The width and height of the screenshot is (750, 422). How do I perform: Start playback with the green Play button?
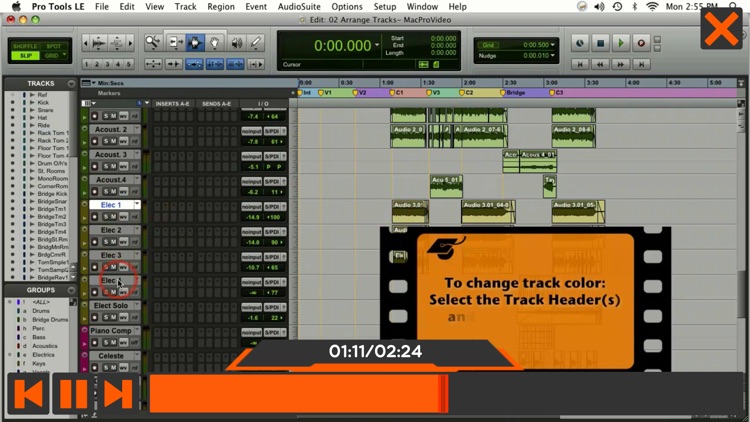coord(621,43)
